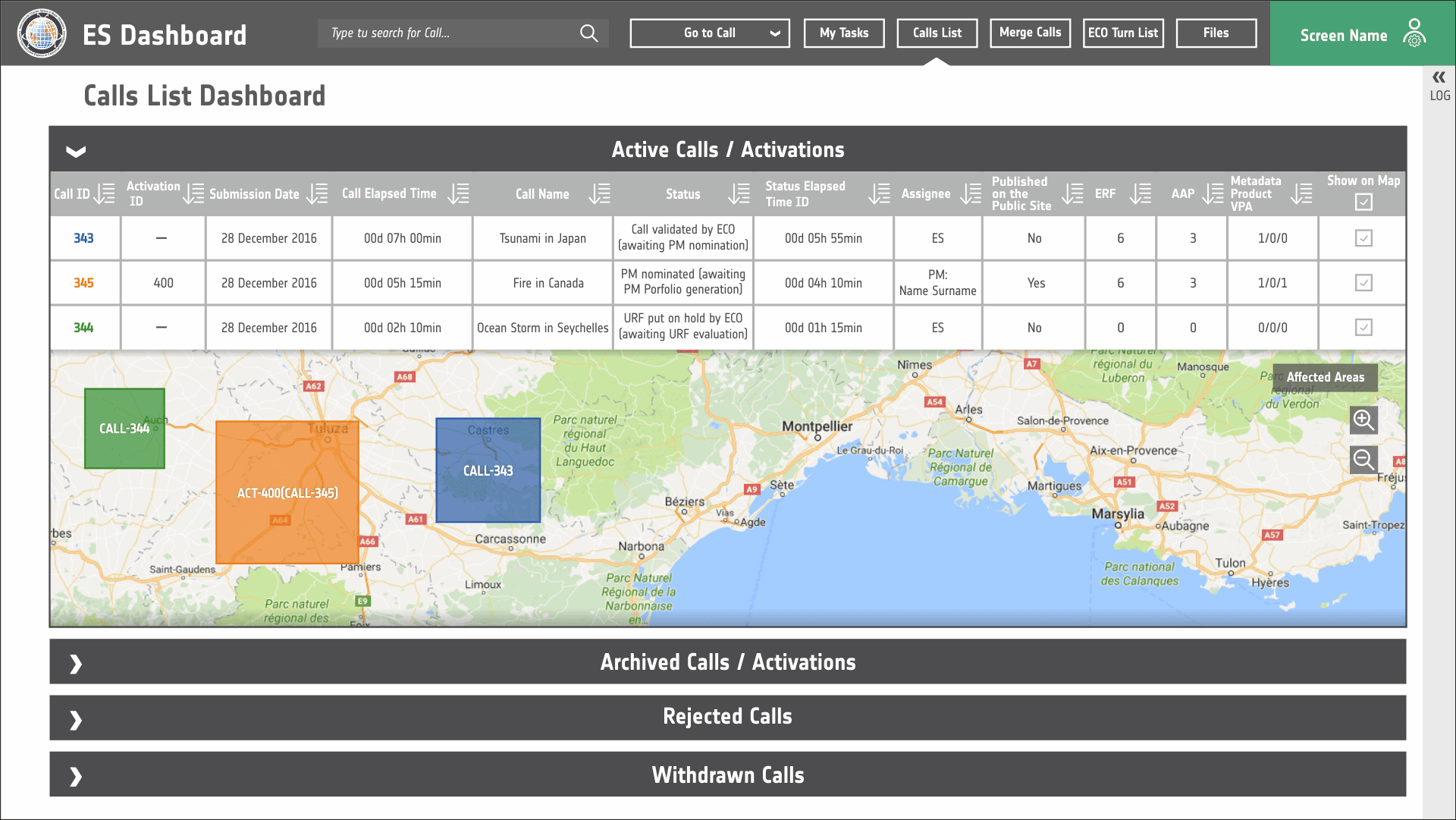Open the ECO Turn List tab
This screenshot has height=820, width=1456.
pos(1123,33)
